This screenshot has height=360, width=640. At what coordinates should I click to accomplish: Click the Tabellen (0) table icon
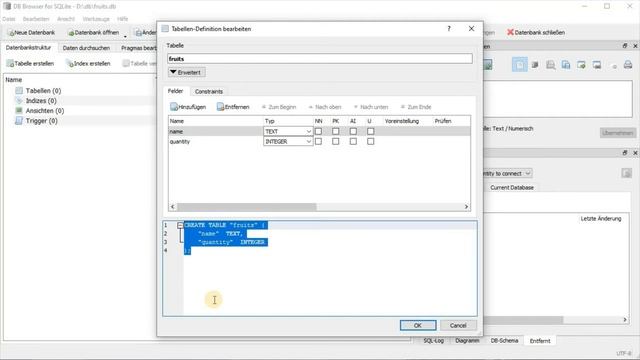(19, 91)
